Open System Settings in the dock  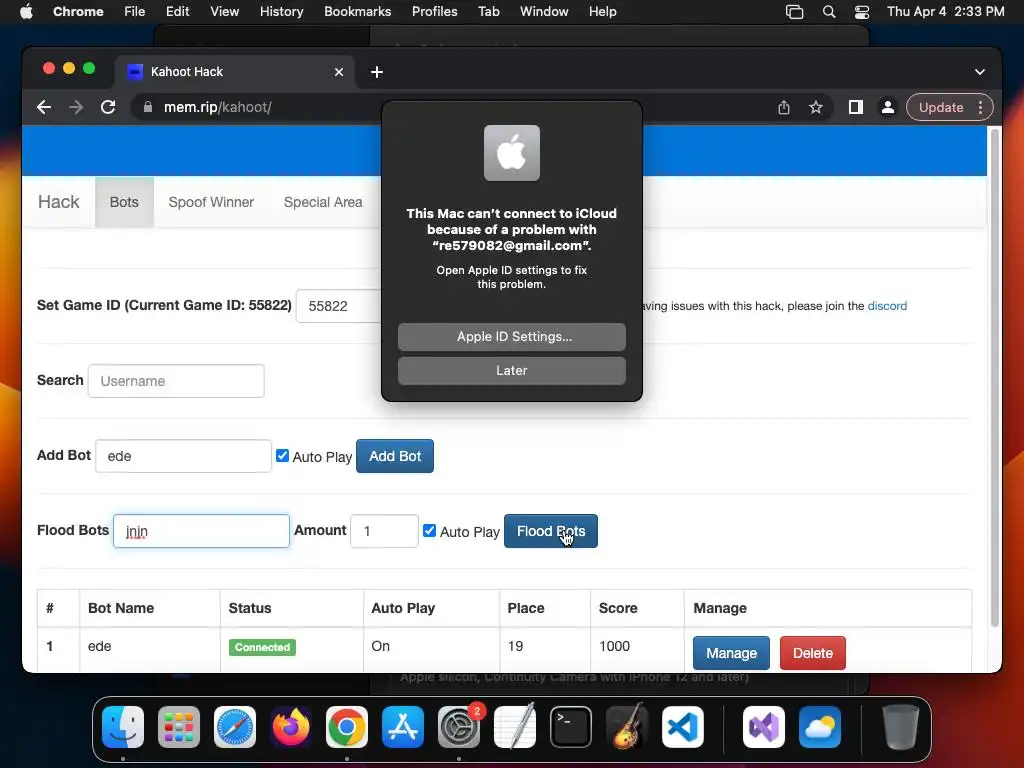459,727
